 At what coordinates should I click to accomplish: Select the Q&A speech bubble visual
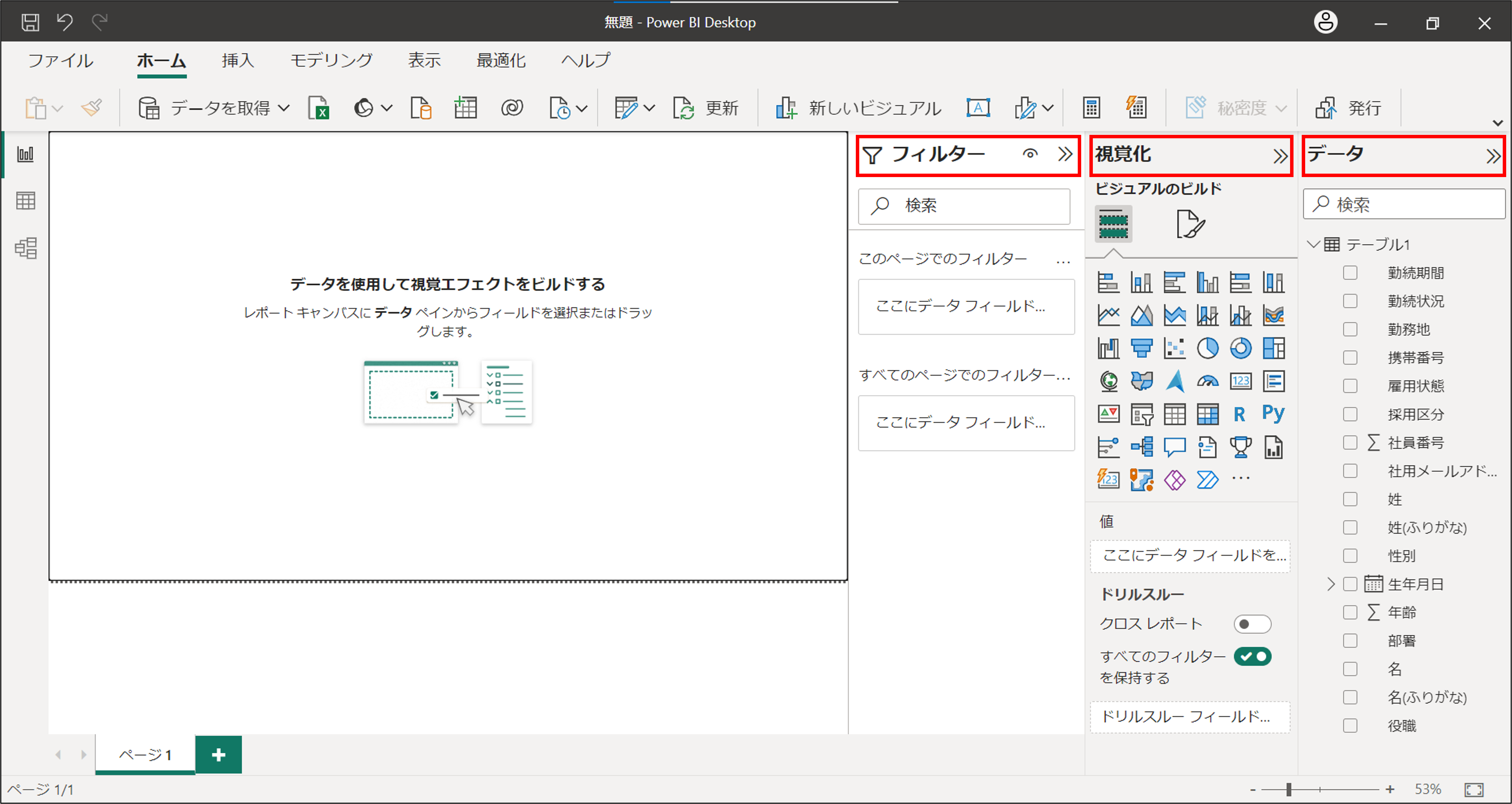click(x=1174, y=447)
